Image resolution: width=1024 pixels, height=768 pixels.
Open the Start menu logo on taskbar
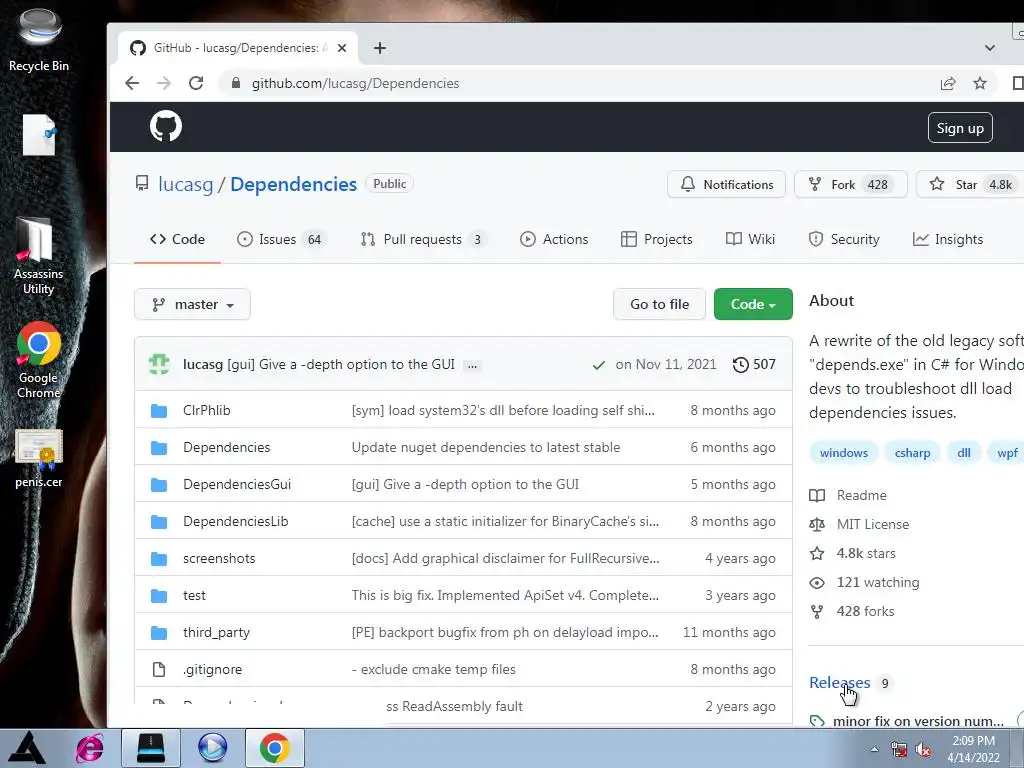(27, 748)
